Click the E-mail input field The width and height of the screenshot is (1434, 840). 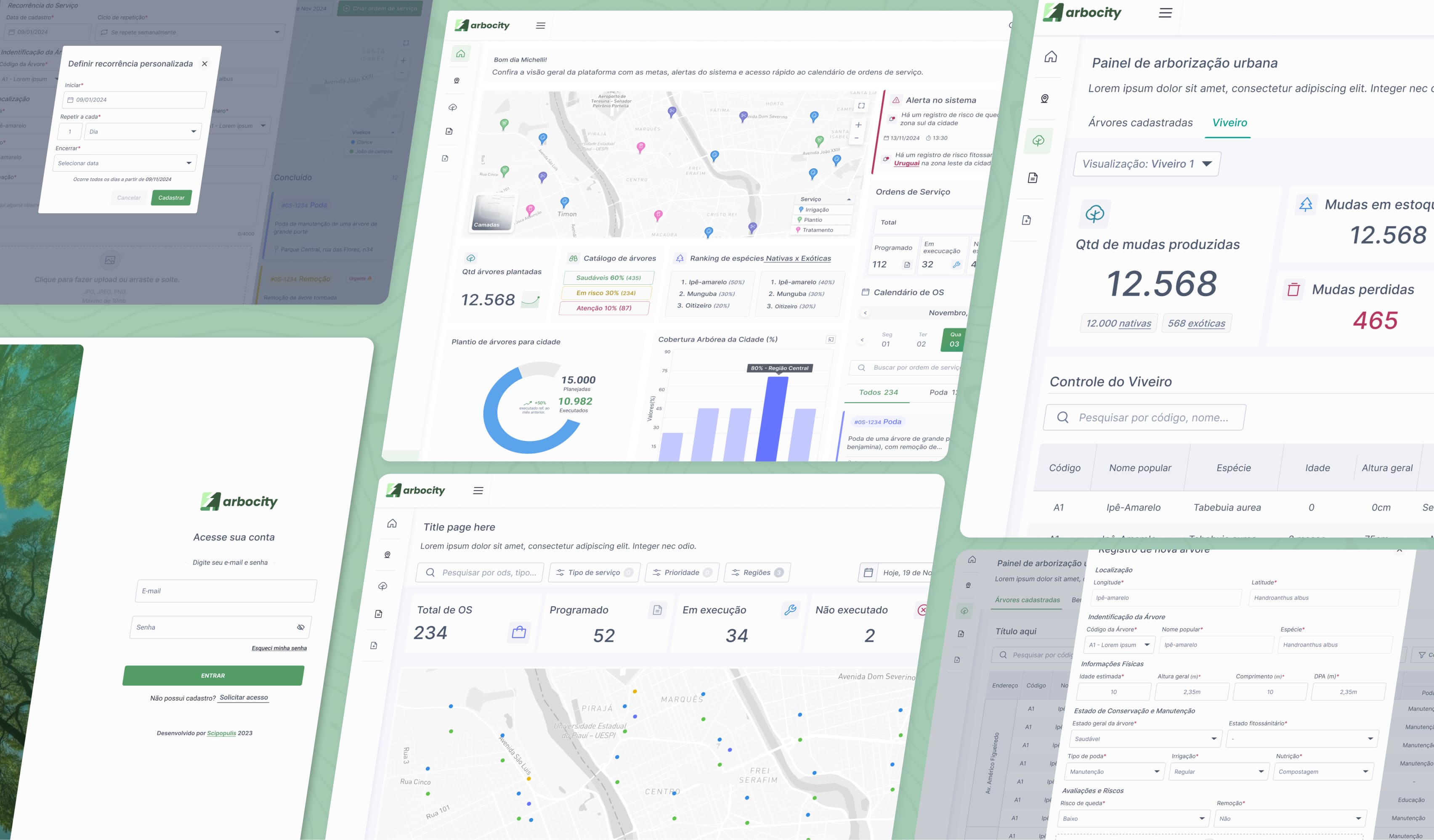[226, 591]
